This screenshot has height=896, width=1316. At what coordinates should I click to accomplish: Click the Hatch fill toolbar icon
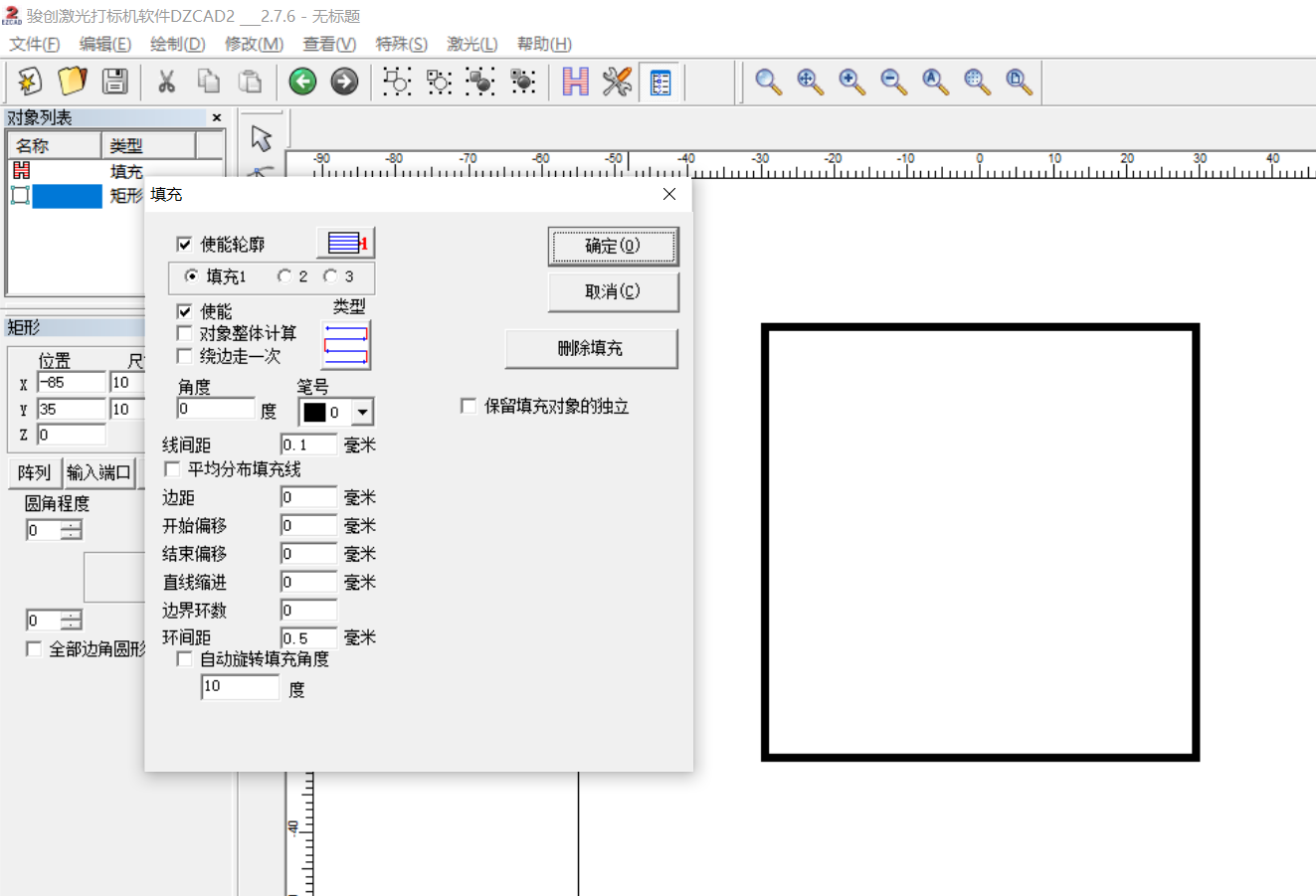coord(575,81)
